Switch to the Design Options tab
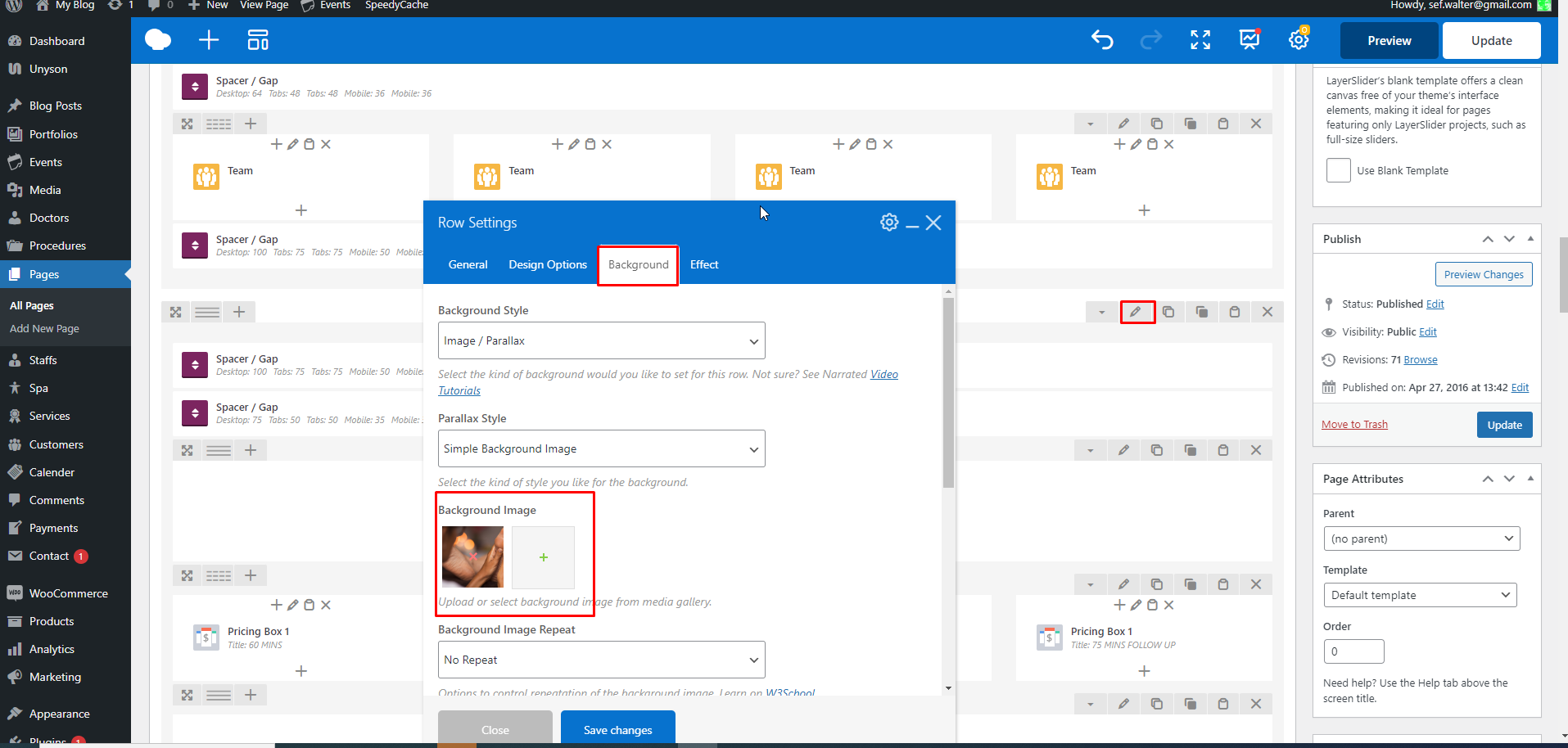The image size is (1568, 748). click(548, 264)
